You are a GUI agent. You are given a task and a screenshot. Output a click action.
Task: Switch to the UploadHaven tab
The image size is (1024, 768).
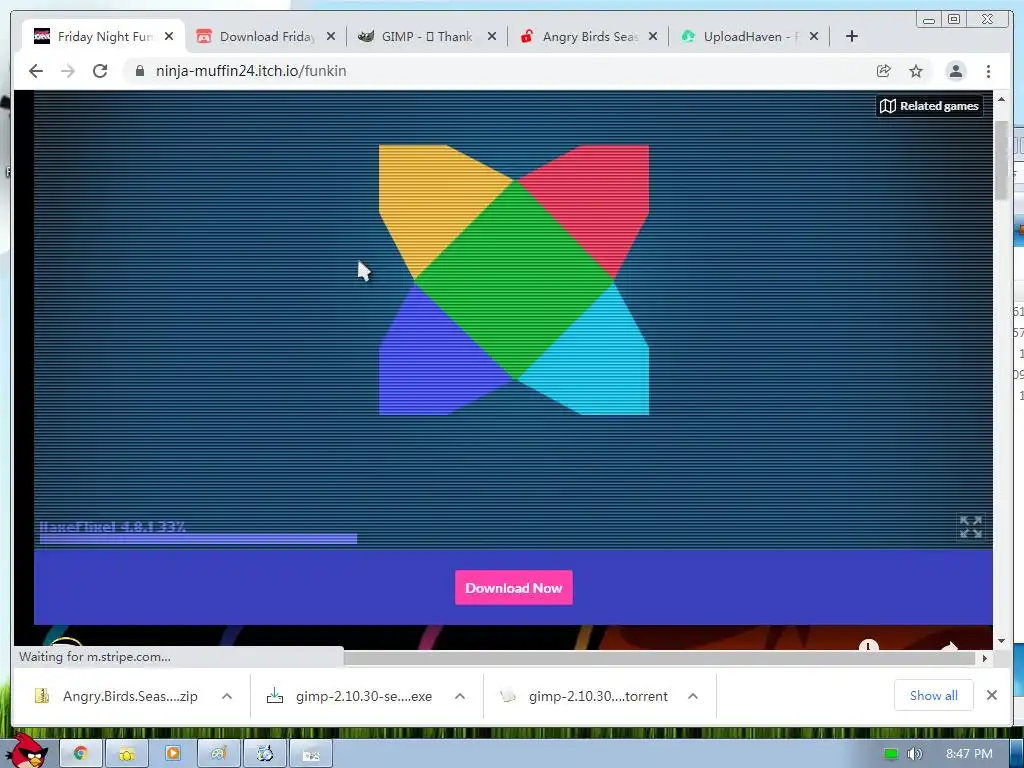tap(748, 37)
